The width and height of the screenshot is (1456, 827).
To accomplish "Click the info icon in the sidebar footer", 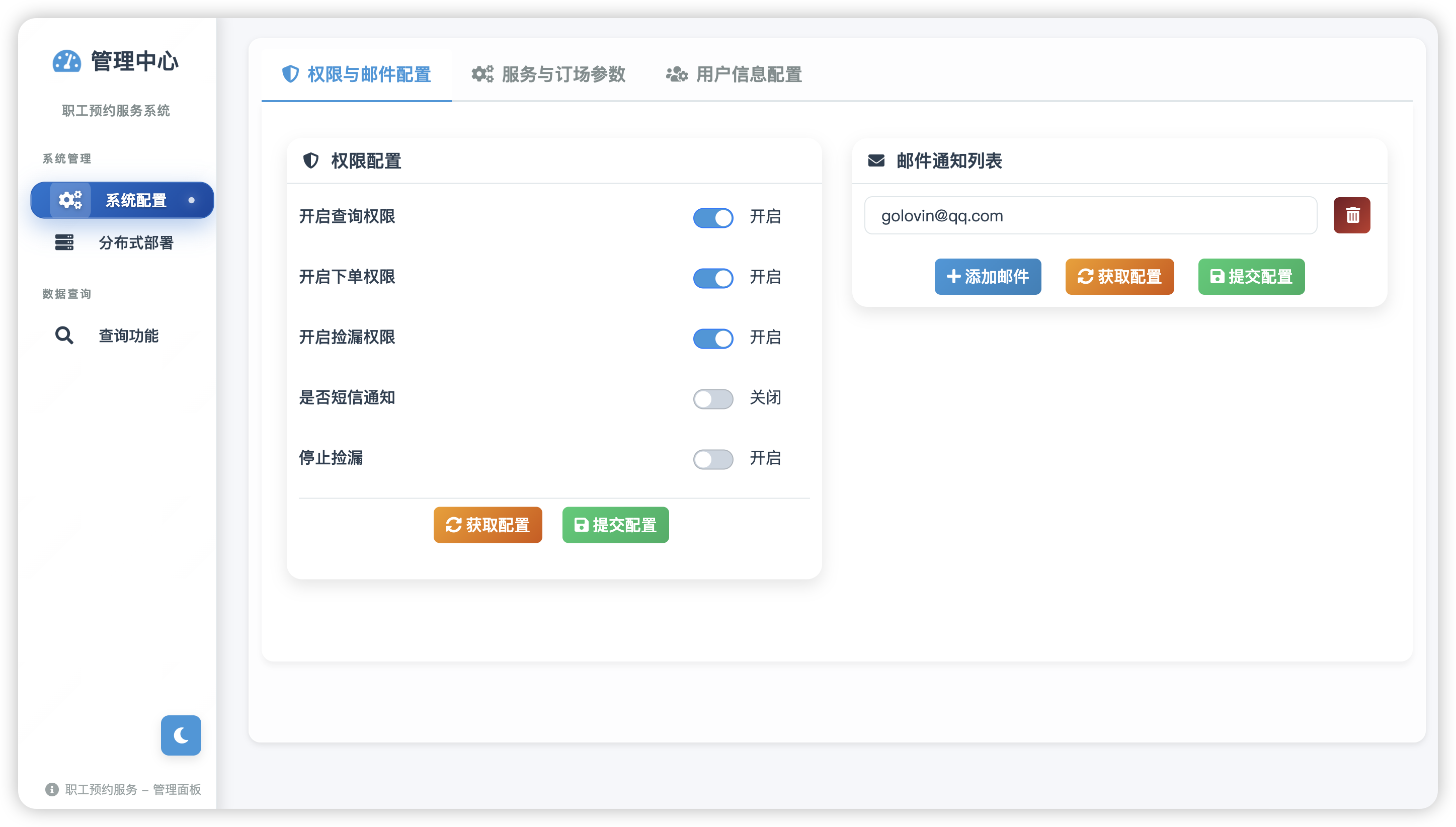I will pyautogui.click(x=52, y=789).
